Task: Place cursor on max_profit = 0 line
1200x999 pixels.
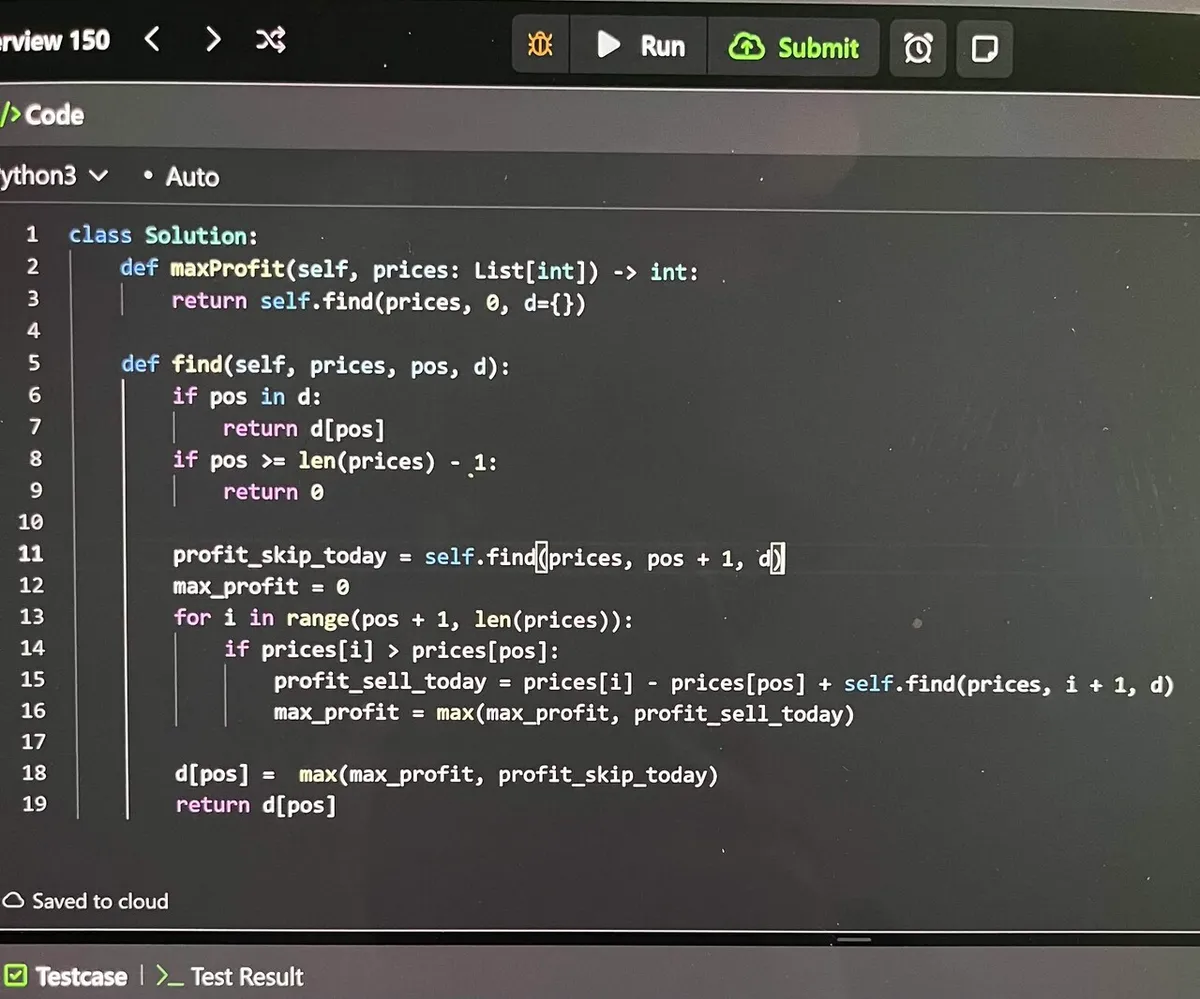Action: coord(260,587)
